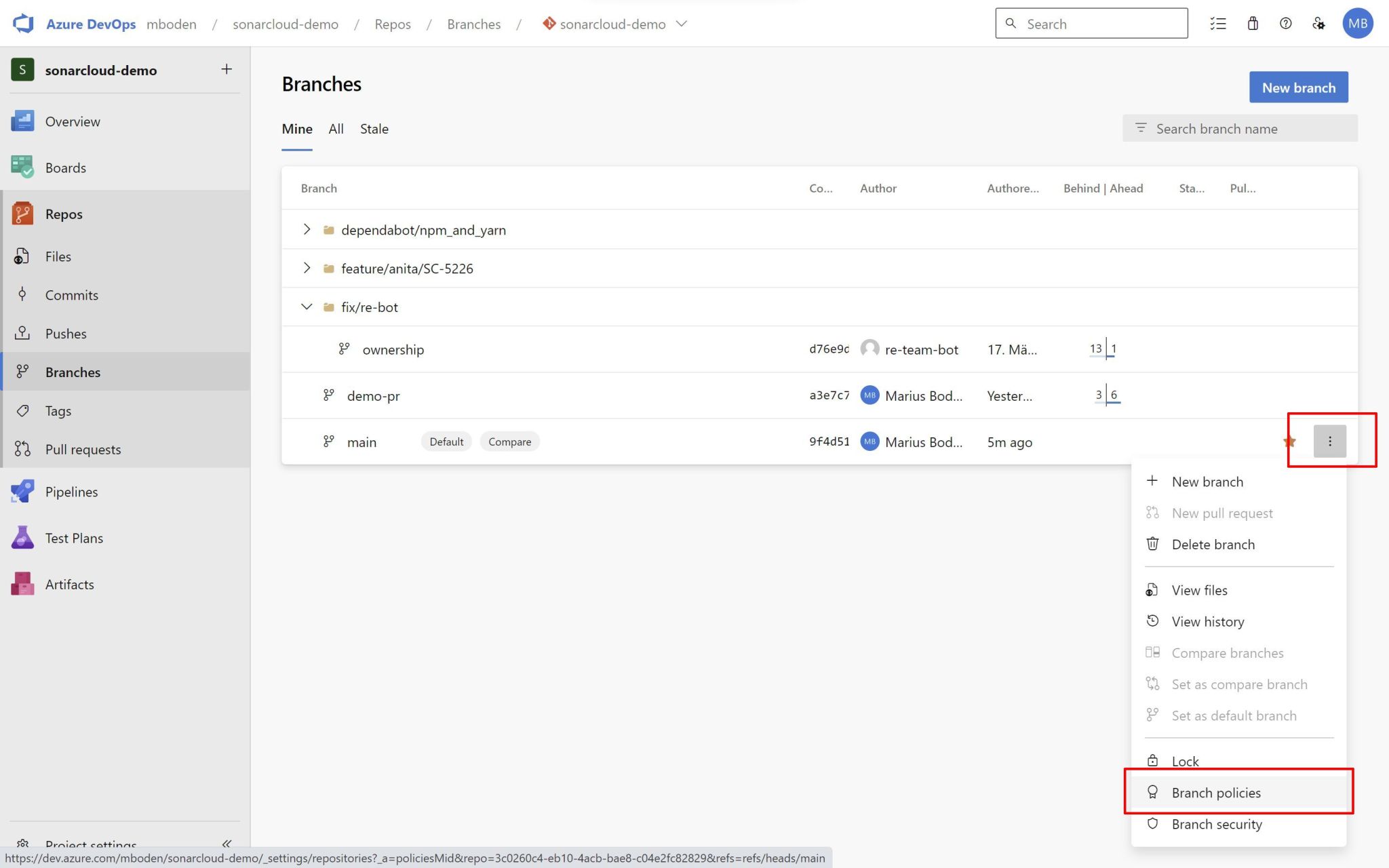
Task: Click the Azure DevOps logo
Action: click(22, 23)
